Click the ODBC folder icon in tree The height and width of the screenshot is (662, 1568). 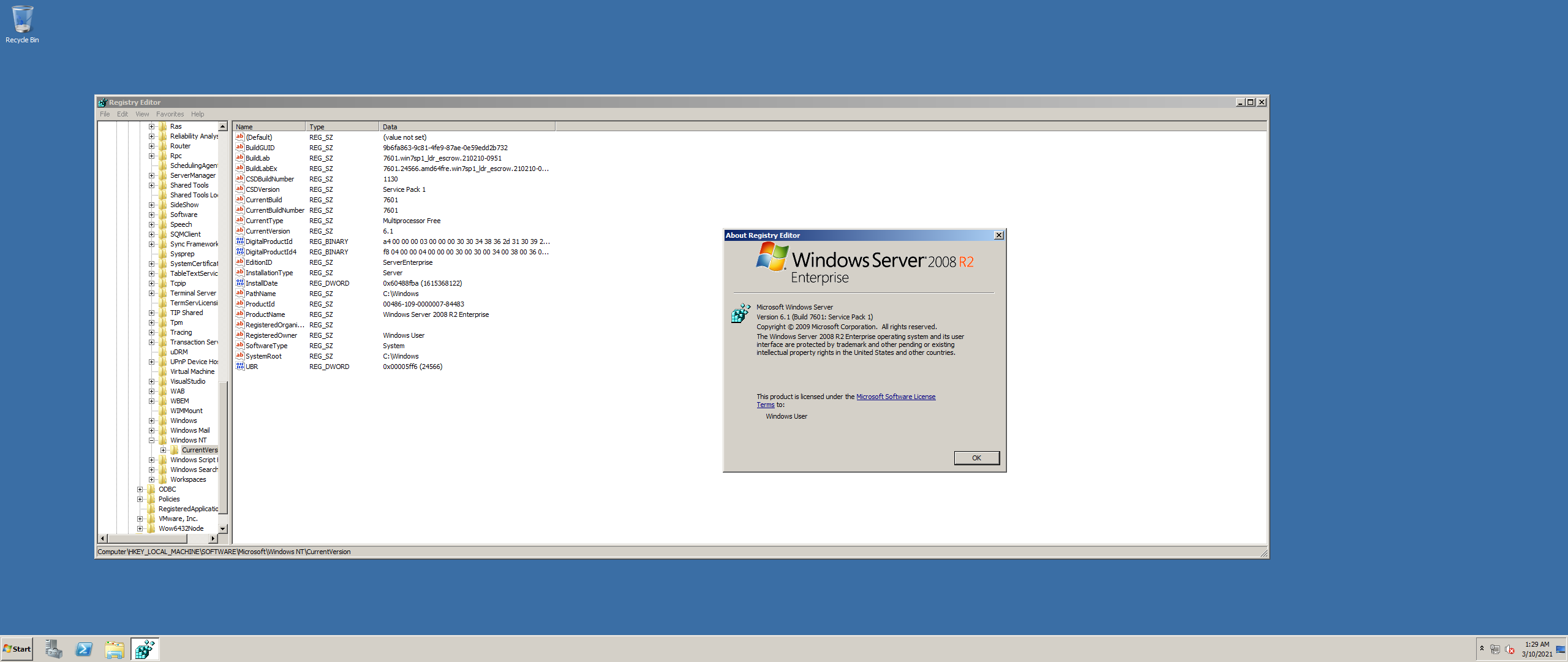point(151,489)
